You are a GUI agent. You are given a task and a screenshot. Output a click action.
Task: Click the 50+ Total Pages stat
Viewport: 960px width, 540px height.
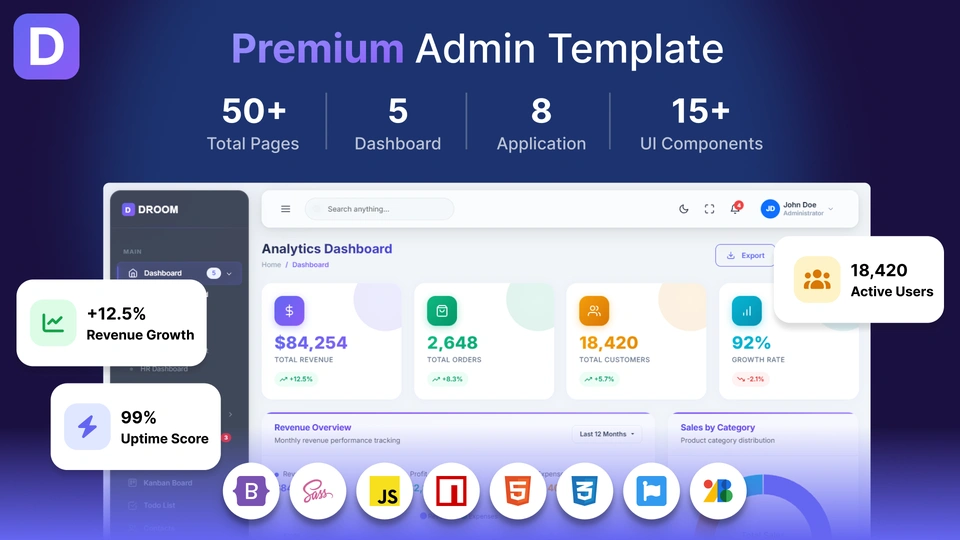[x=253, y=123]
